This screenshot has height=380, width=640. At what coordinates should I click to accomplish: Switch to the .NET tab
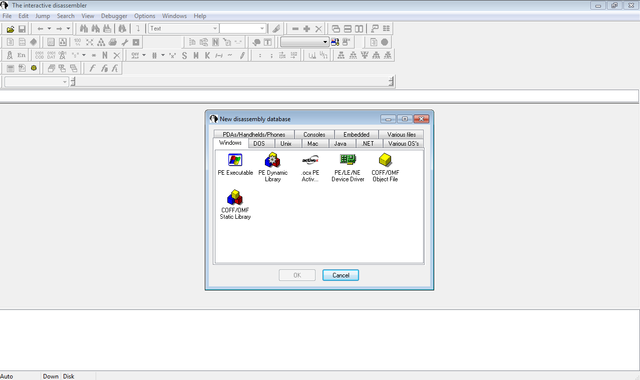pyautogui.click(x=368, y=144)
